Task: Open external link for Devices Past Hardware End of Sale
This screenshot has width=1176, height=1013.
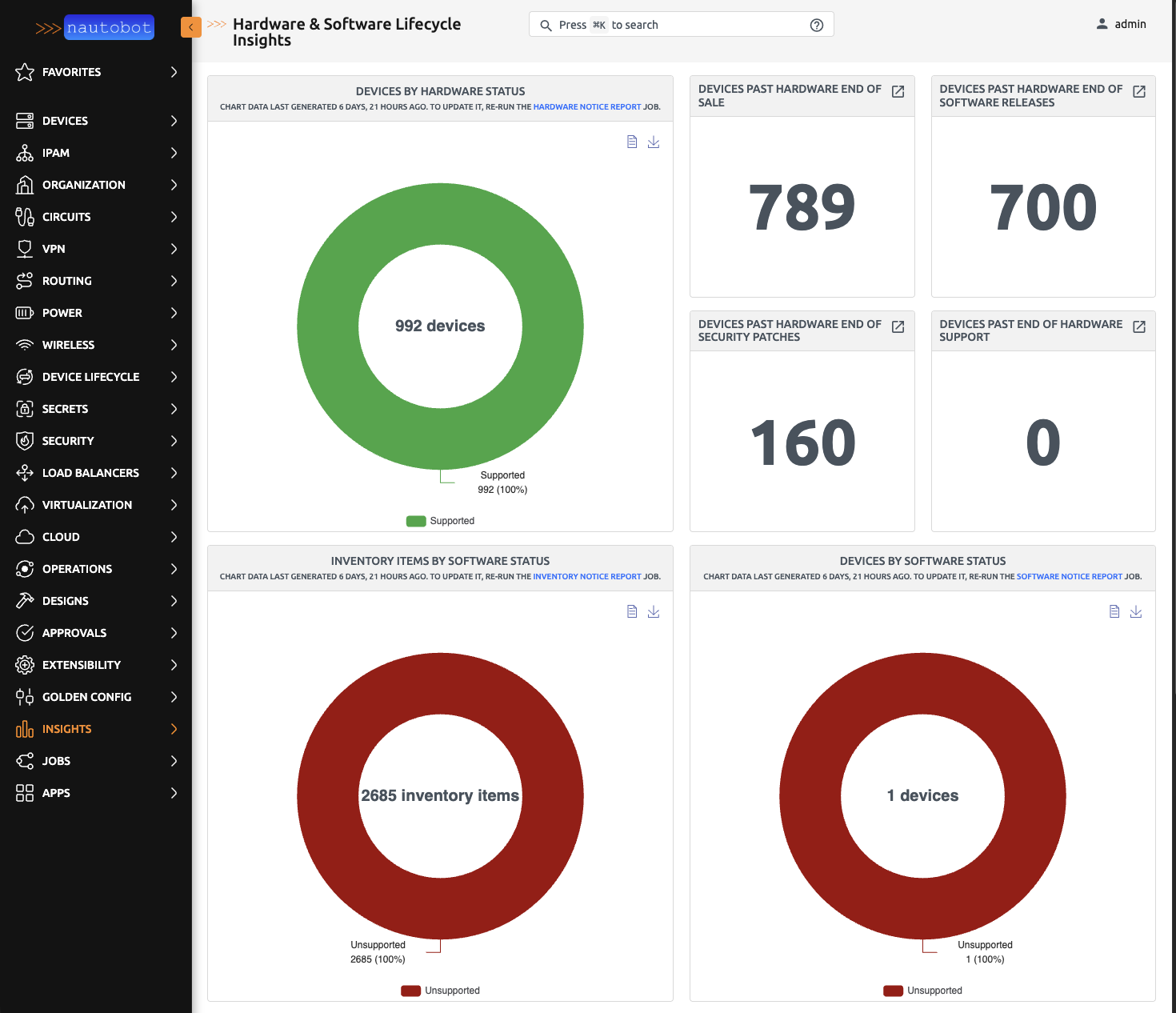Action: (898, 92)
